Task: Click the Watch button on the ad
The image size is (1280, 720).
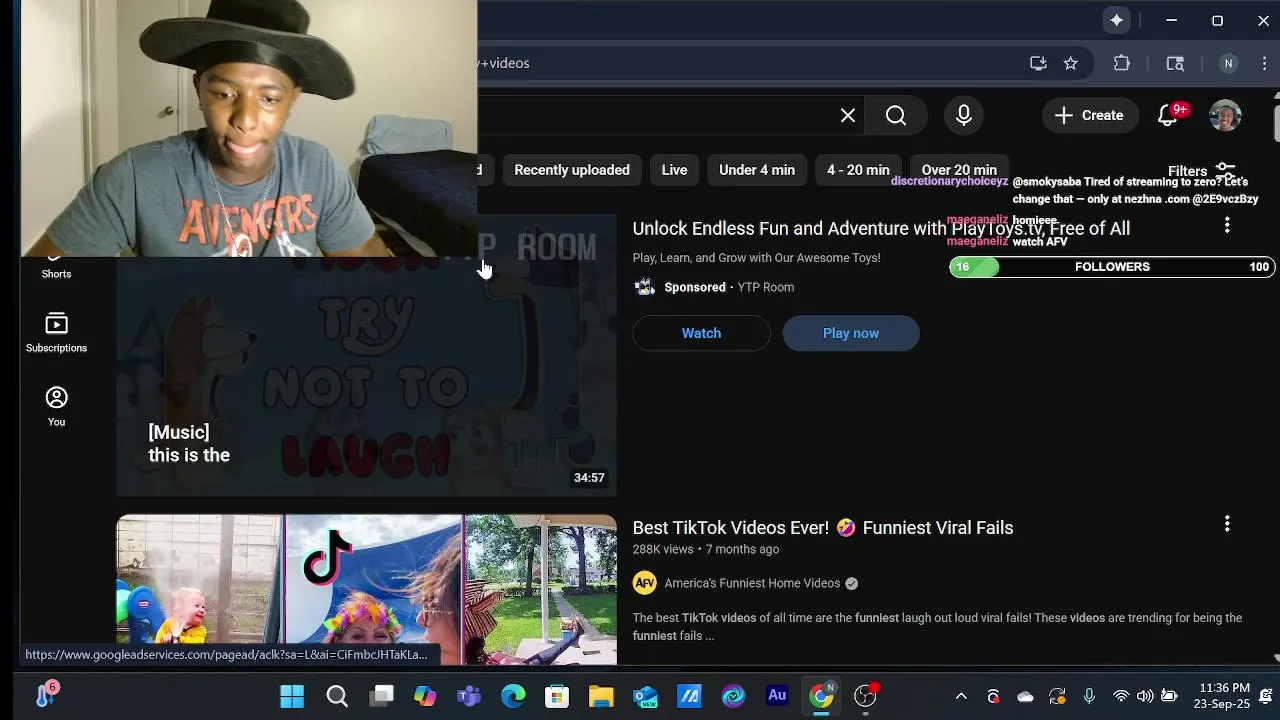Action: pyautogui.click(x=701, y=333)
